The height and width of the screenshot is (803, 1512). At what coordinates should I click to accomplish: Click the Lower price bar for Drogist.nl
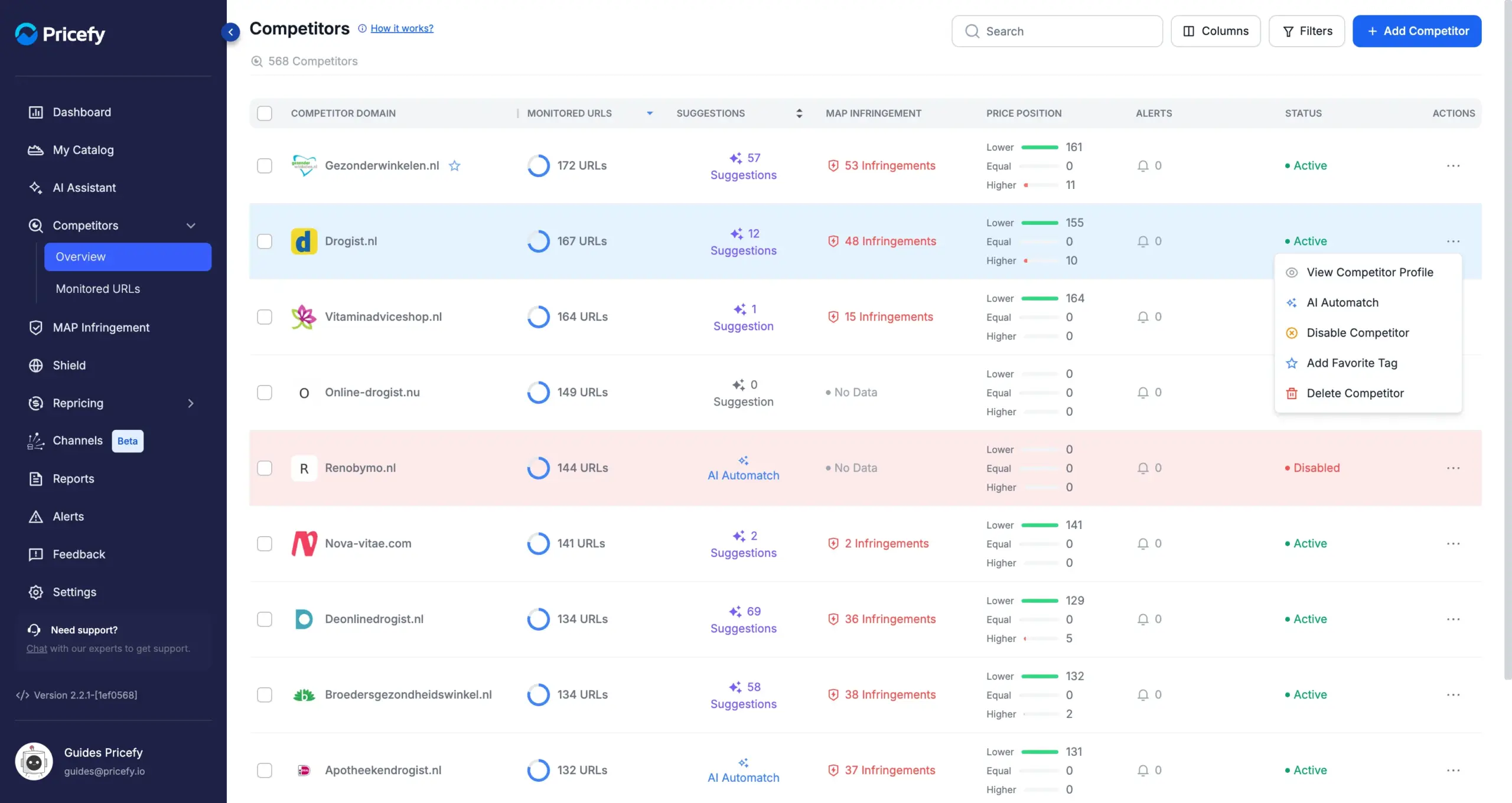click(x=1039, y=223)
